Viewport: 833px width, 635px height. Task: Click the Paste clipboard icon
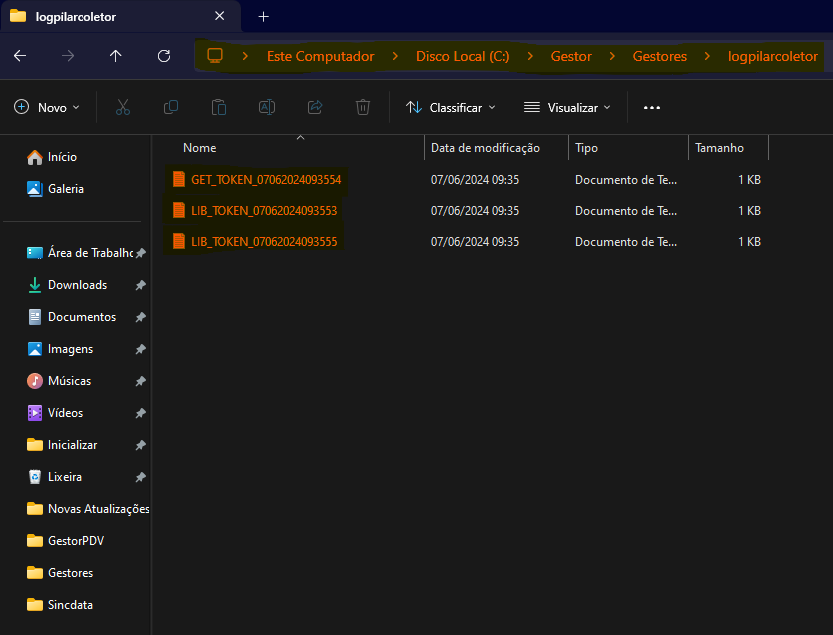point(219,107)
